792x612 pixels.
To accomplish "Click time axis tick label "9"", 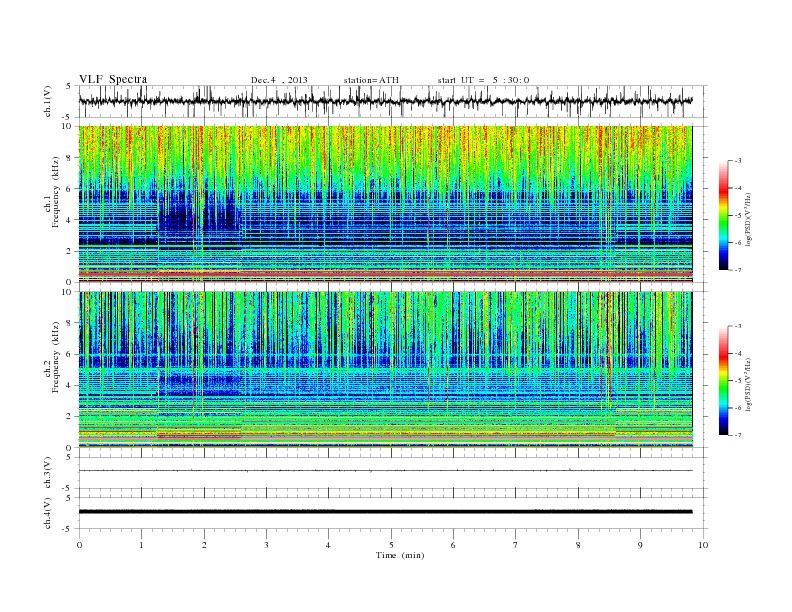I will (640, 545).
